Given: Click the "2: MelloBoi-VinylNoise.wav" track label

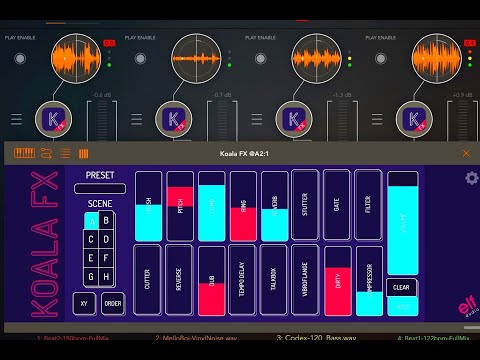Looking at the screenshot, I should point(196,338).
